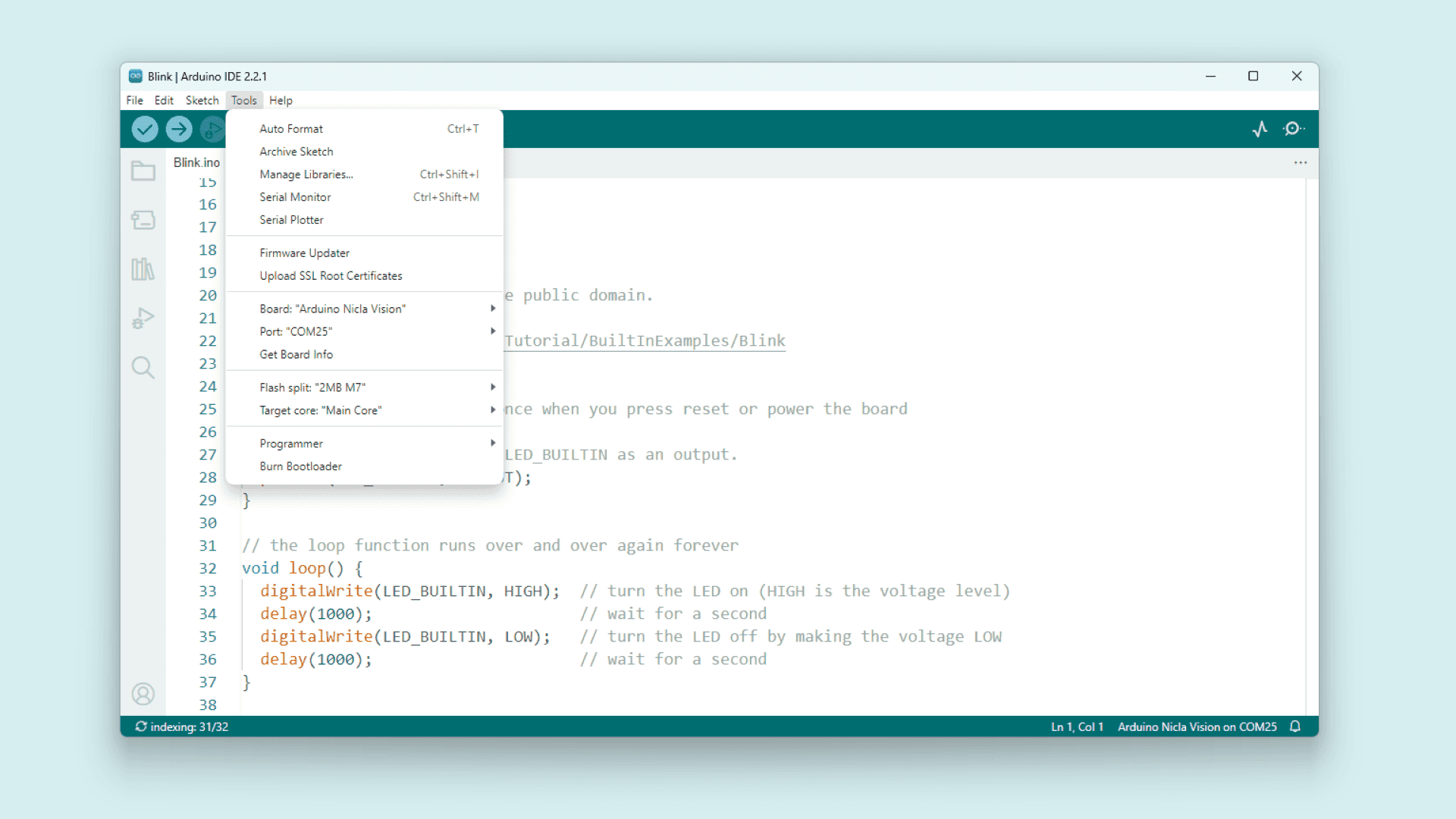Click the more actions ellipsis button
This screenshot has width=1456, height=819.
(x=1301, y=162)
